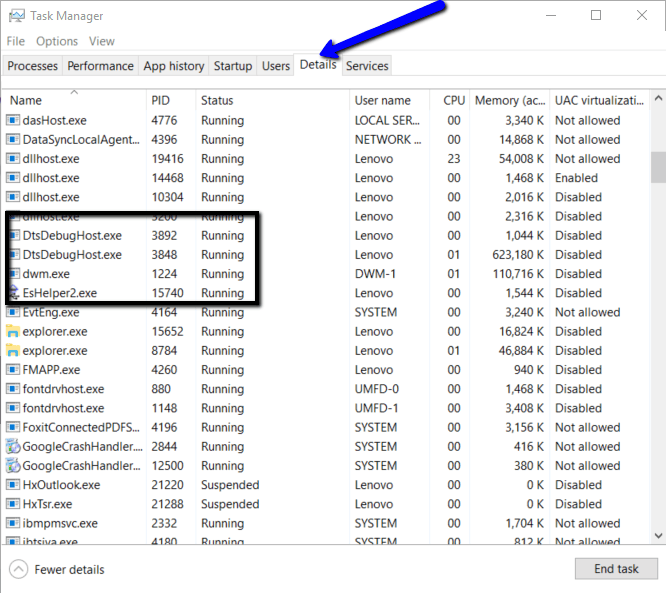Click Enabled UAC value for dllhost.exe
Screen dimensions: 666x593
(x=576, y=178)
